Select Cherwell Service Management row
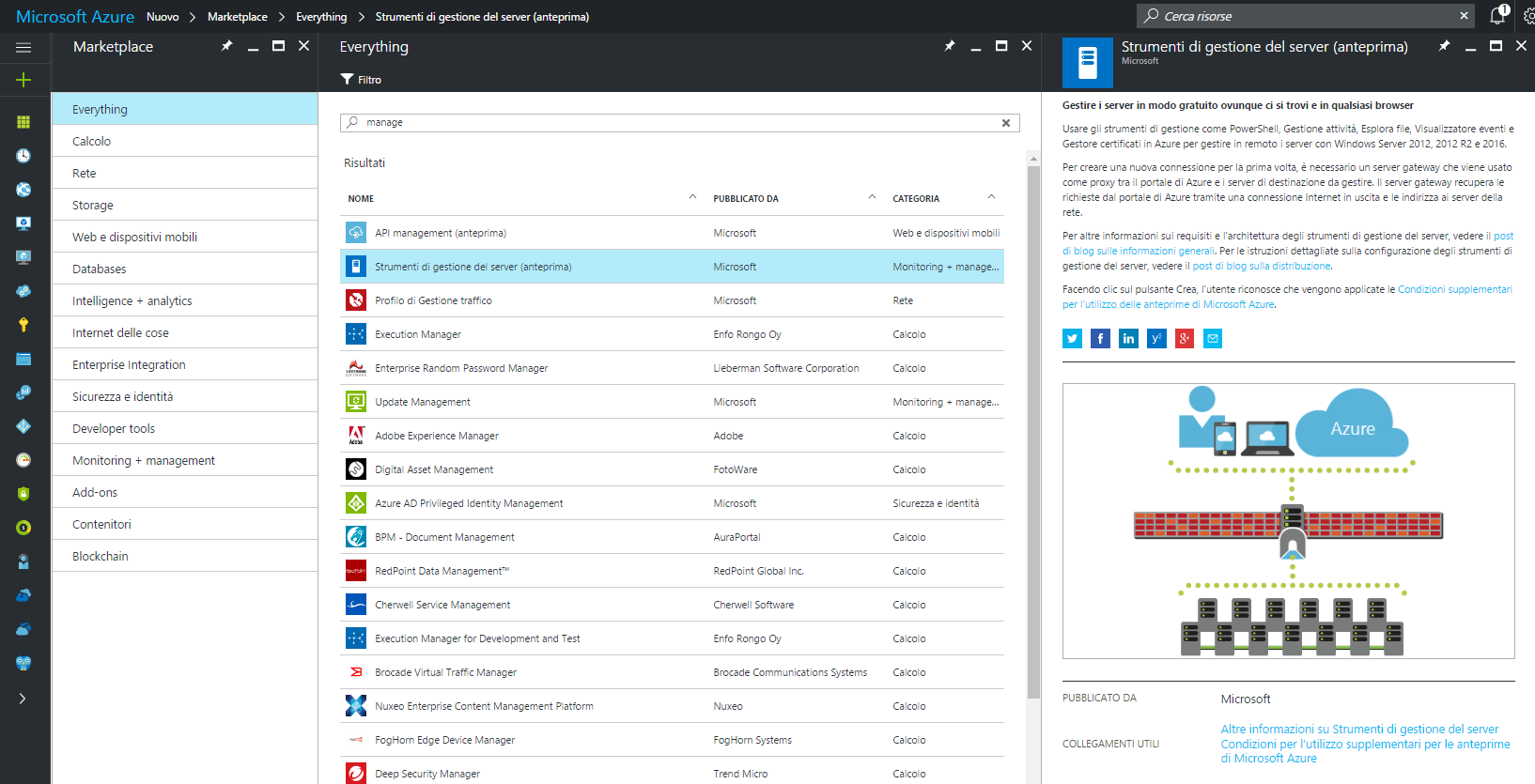This screenshot has width=1535, height=784. click(x=672, y=605)
